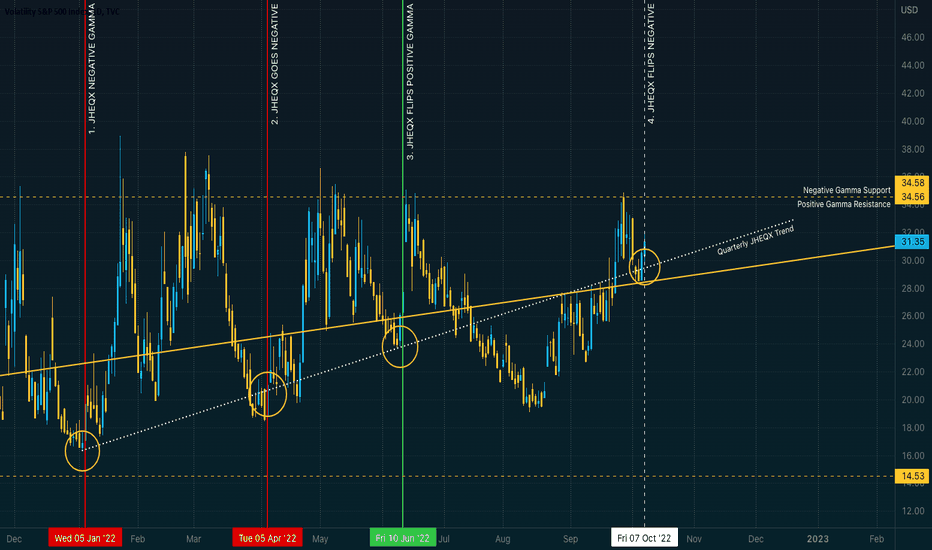Click the red Wed 05 Jan '22 date label
Image resolution: width=932 pixels, height=550 pixels.
click(85, 538)
